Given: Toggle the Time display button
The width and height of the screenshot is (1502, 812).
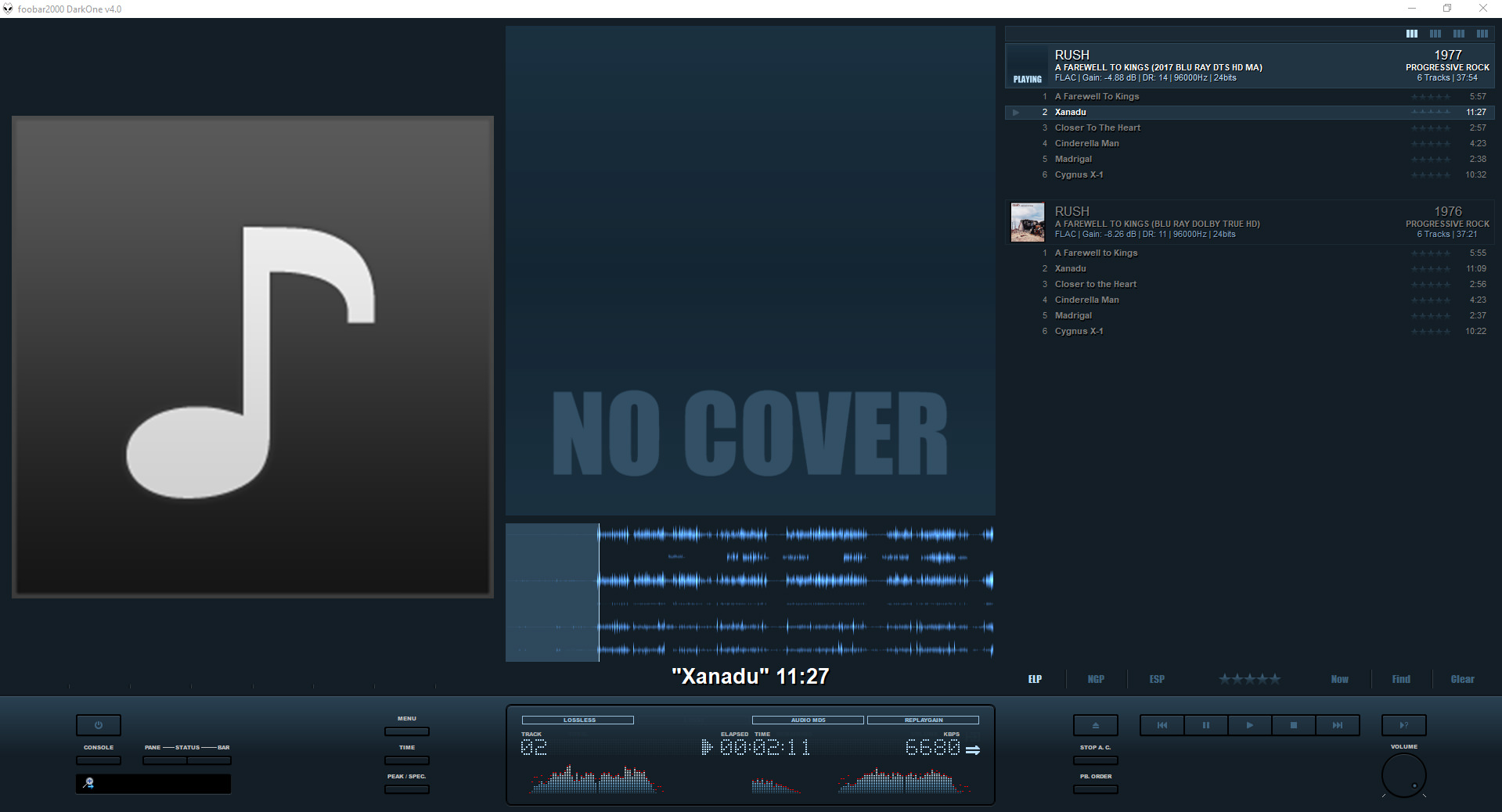Looking at the screenshot, I should 407,760.
